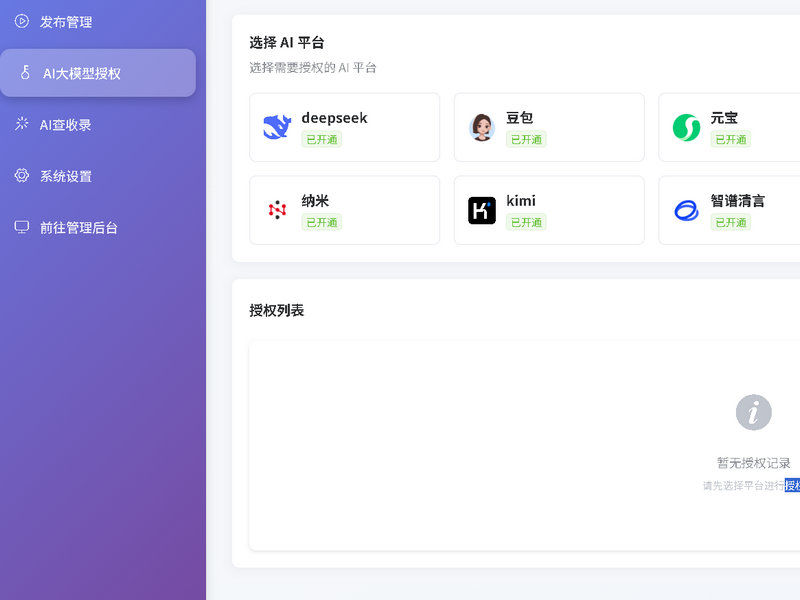The height and width of the screenshot is (600, 800).
Task: Click the blue 智谱清言 logo icon
Action: point(686,210)
